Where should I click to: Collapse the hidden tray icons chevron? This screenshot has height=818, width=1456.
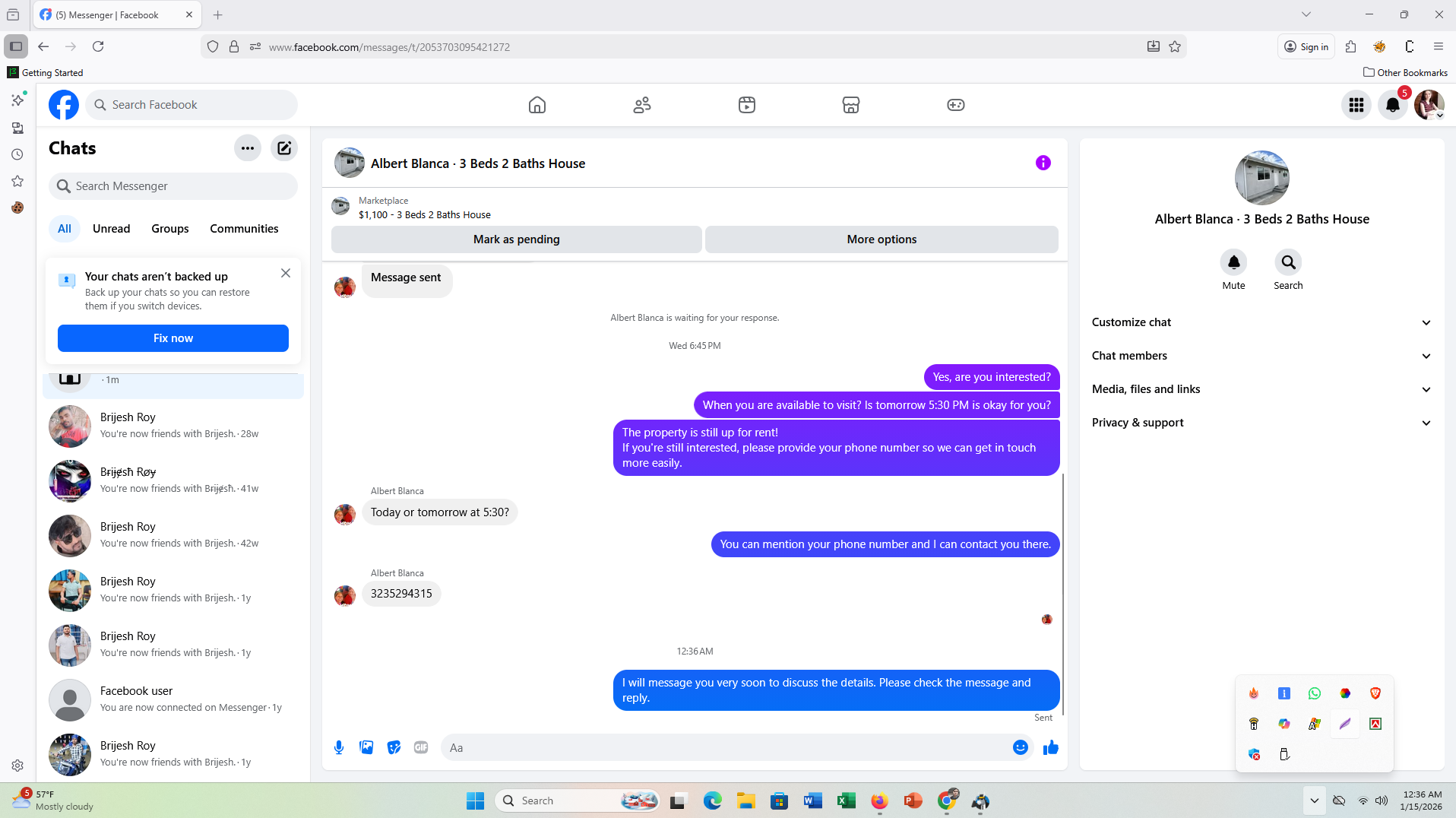(x=1315, y=801)
